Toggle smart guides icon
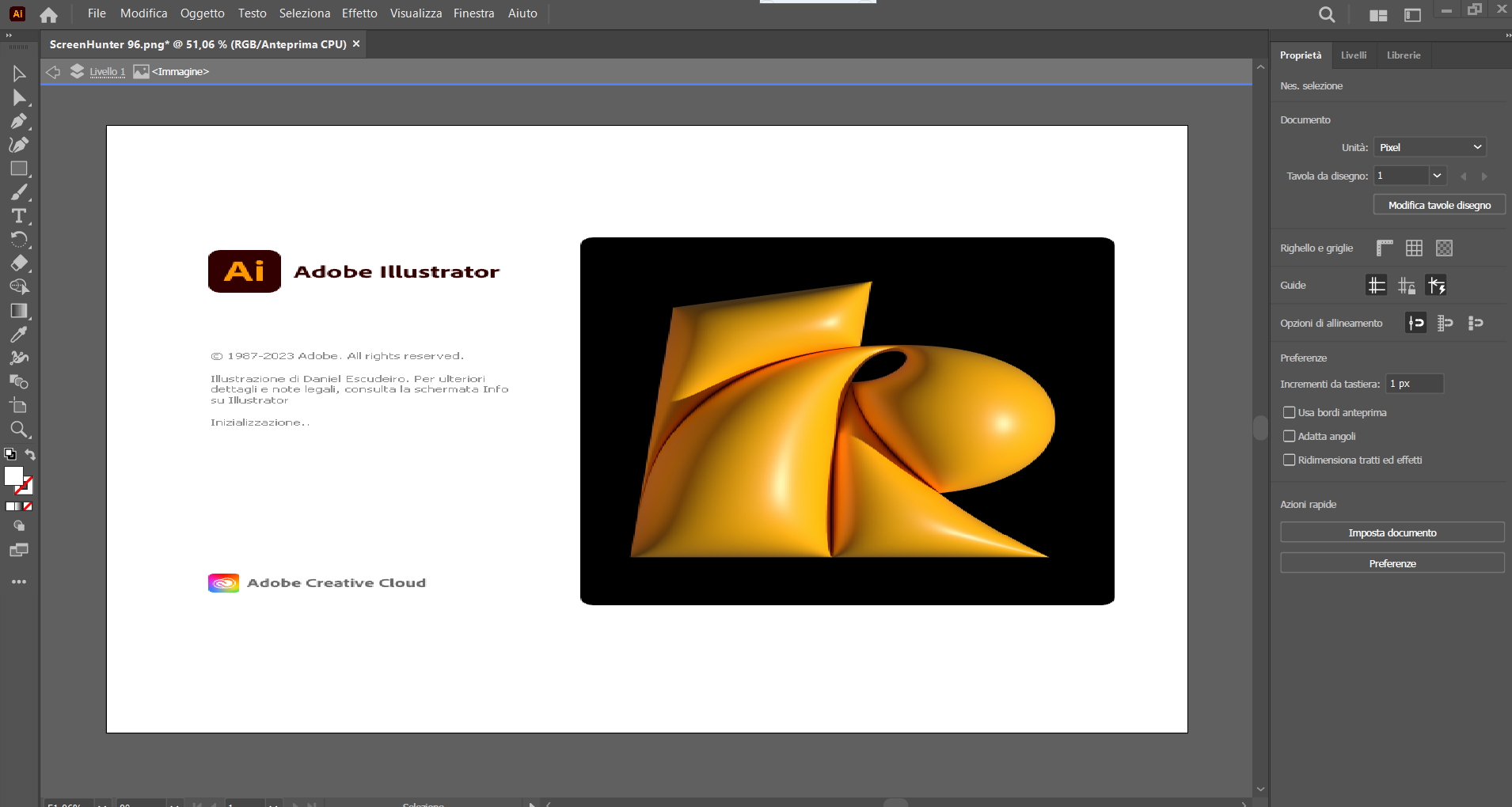 click(1437, 286)
